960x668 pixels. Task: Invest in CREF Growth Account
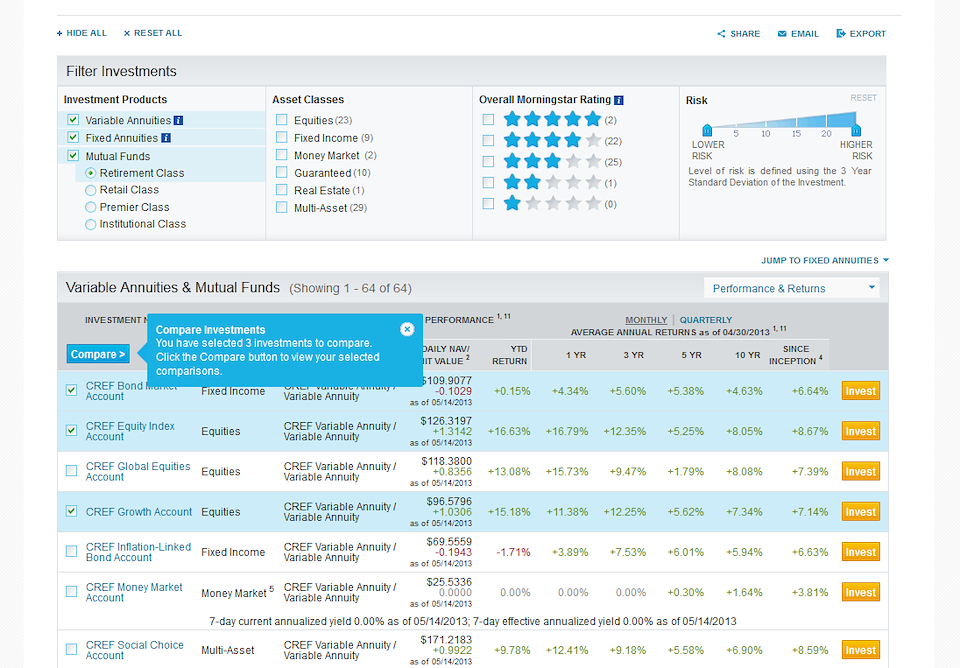861,512
